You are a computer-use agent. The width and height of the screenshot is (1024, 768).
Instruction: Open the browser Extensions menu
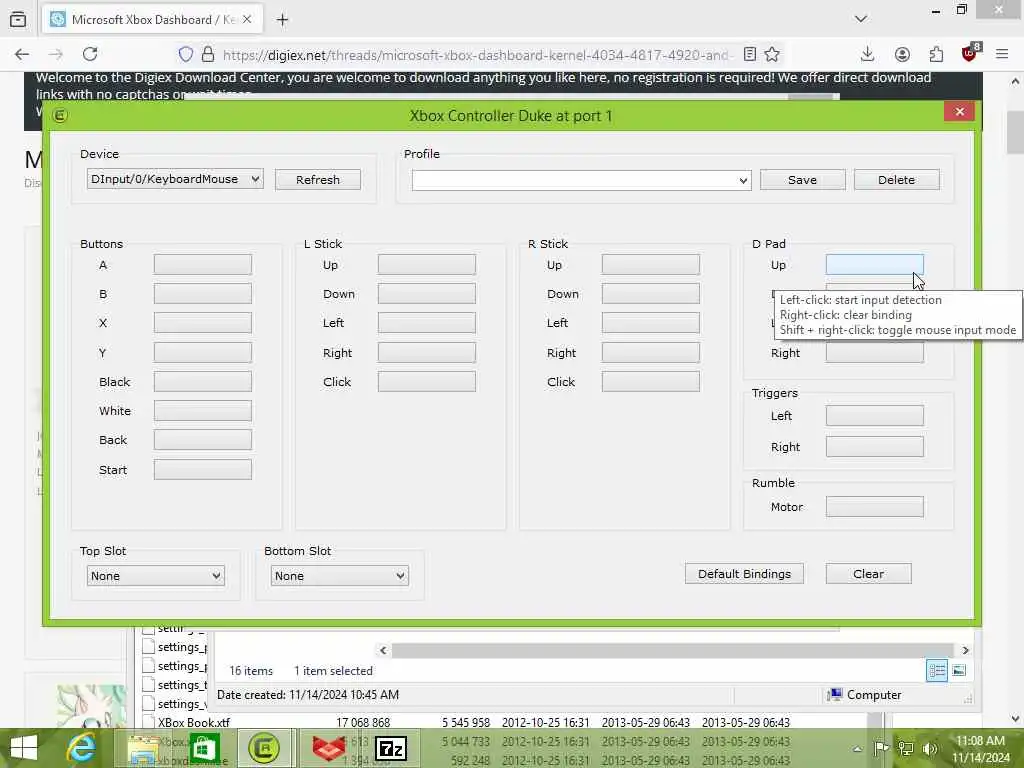(936, 54)
